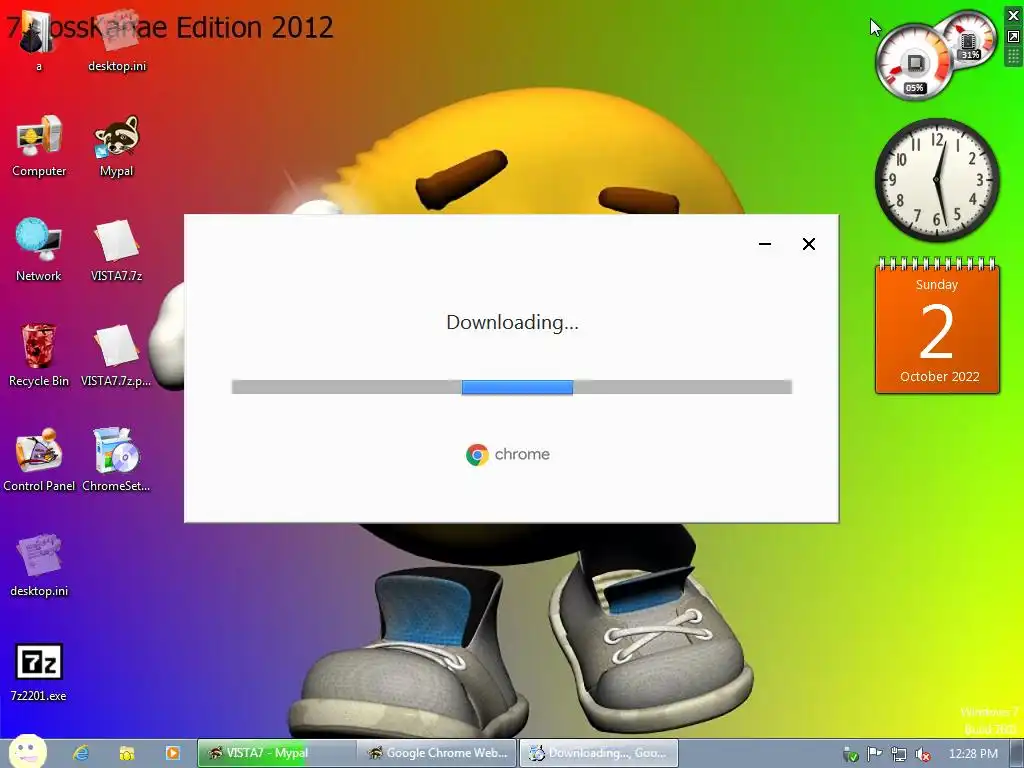Click the Chrome logo in installer dialog

click(477, 455)
